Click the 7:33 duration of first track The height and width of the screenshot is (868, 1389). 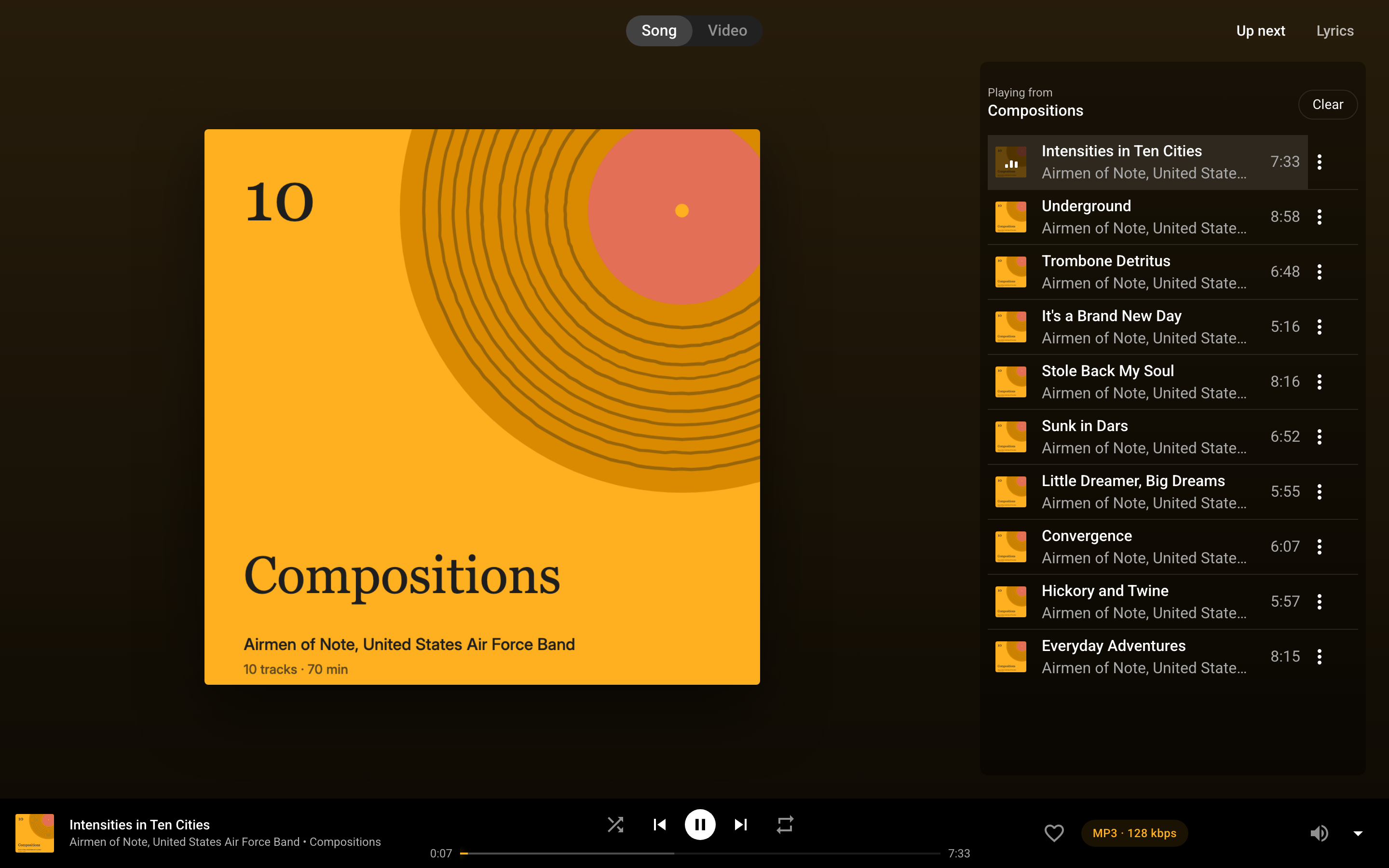[x=1284, y=162]
